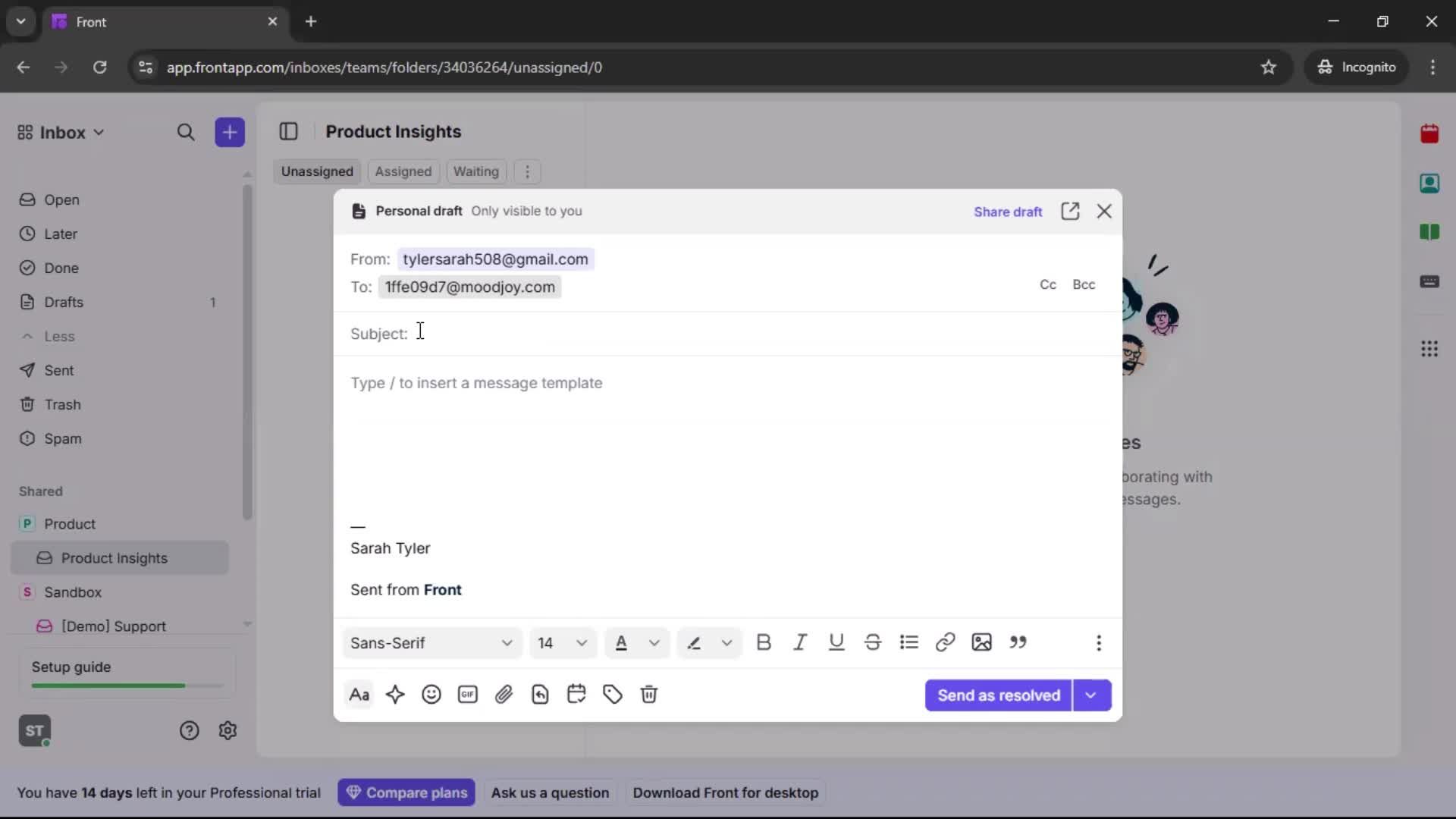Switch to the Waiting tab
1456x819 pixels.
475,171
